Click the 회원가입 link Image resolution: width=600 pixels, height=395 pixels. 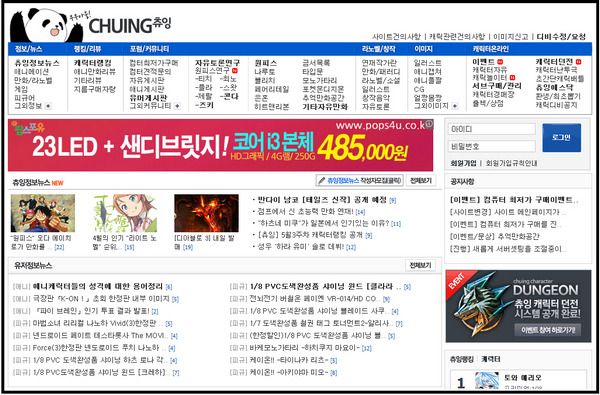tap(463, 163)
